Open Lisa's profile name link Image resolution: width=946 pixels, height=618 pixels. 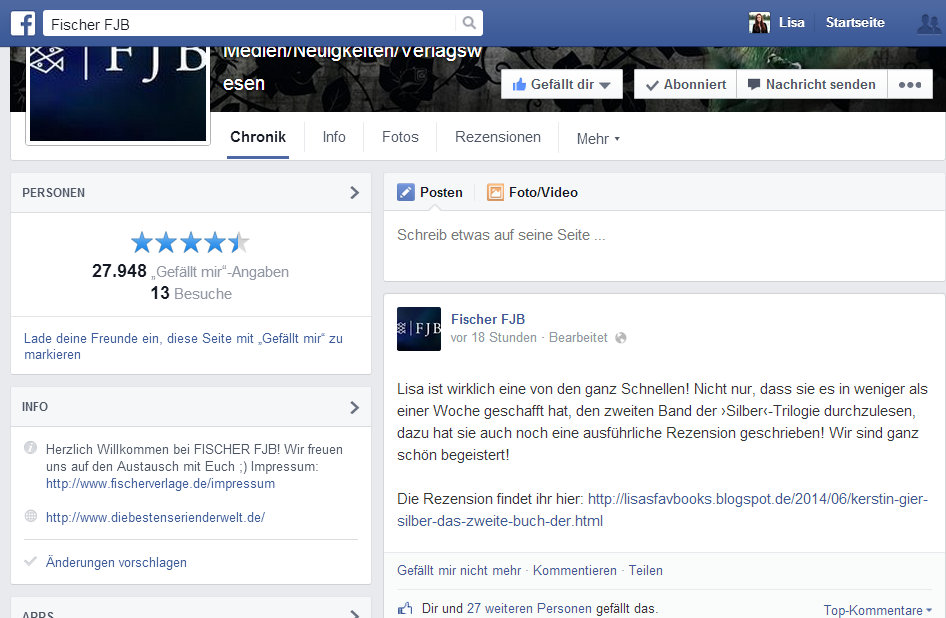[792, 23]
